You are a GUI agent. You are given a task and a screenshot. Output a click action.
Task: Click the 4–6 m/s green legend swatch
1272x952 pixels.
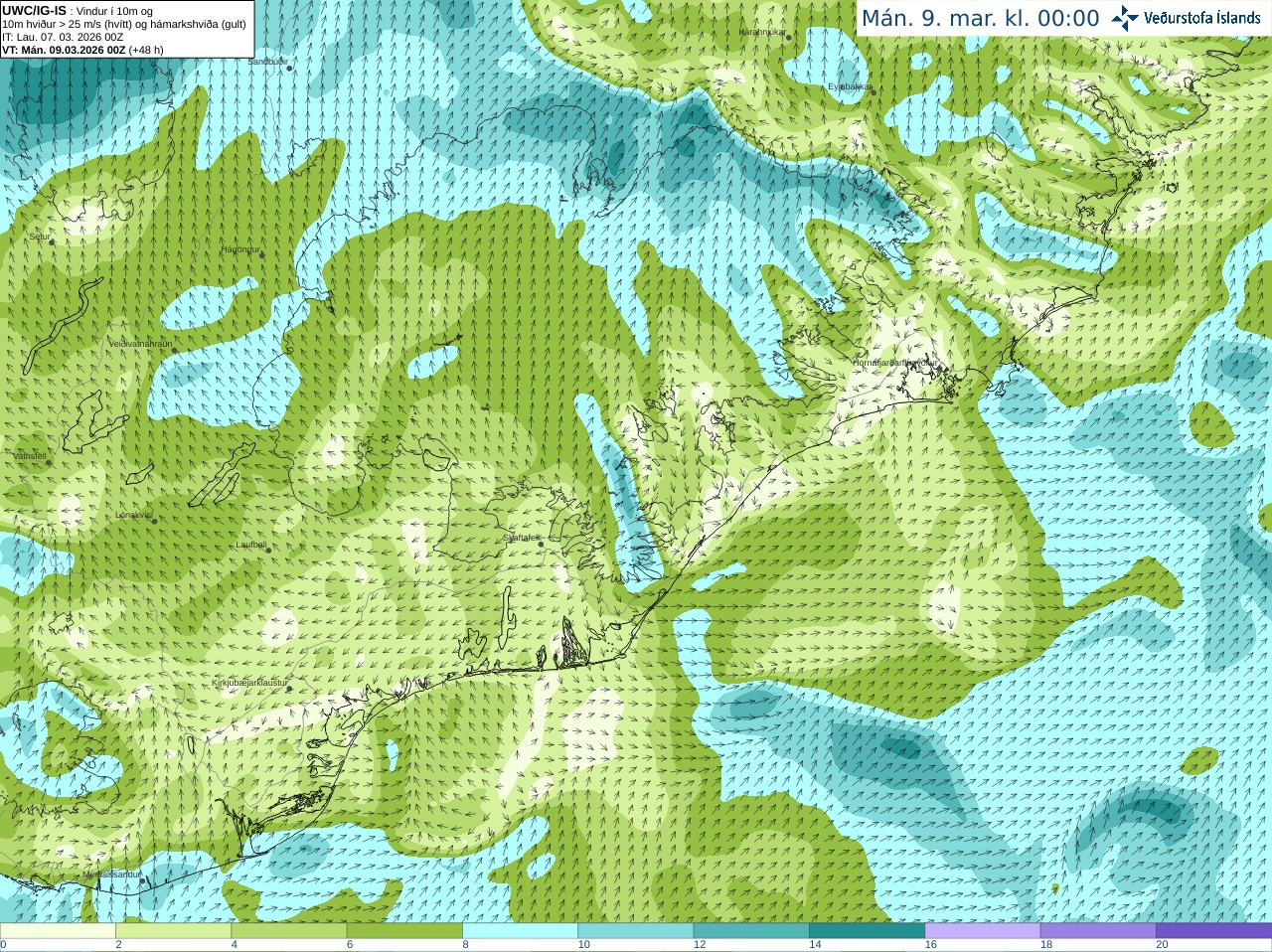click(x=288, y=931)
